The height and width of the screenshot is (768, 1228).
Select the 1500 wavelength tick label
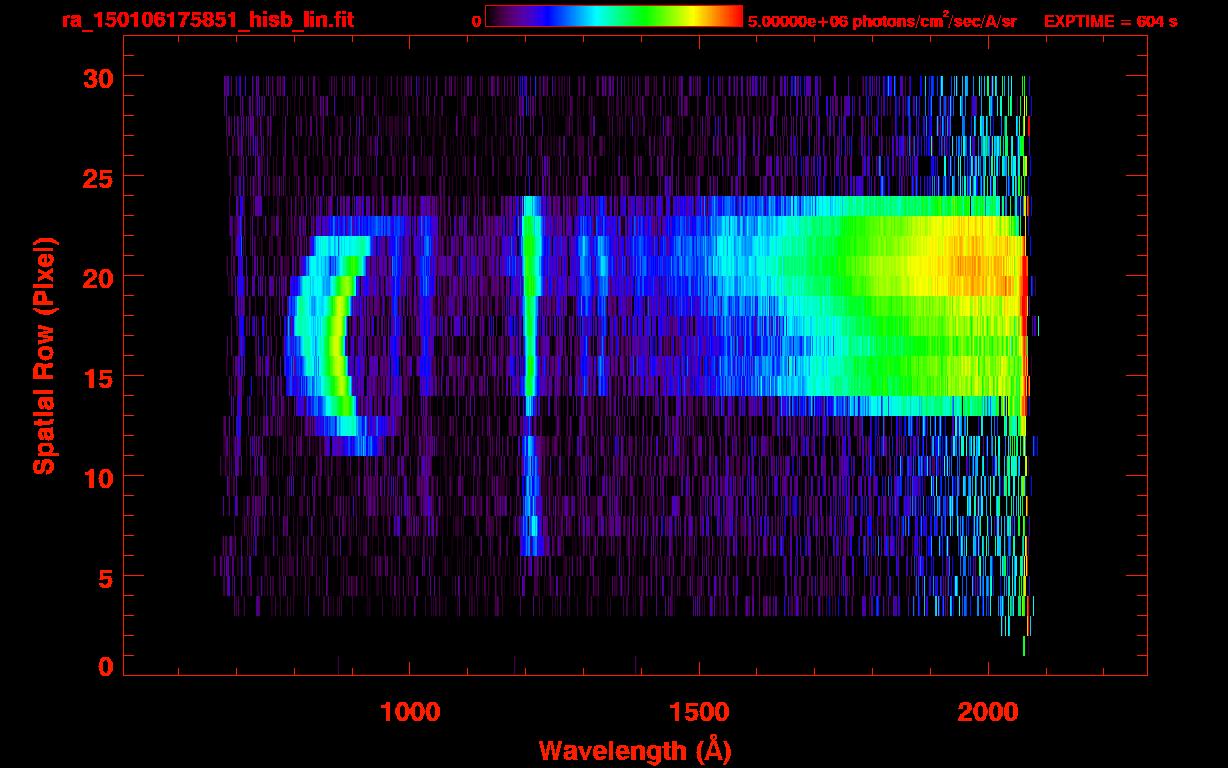698,712
